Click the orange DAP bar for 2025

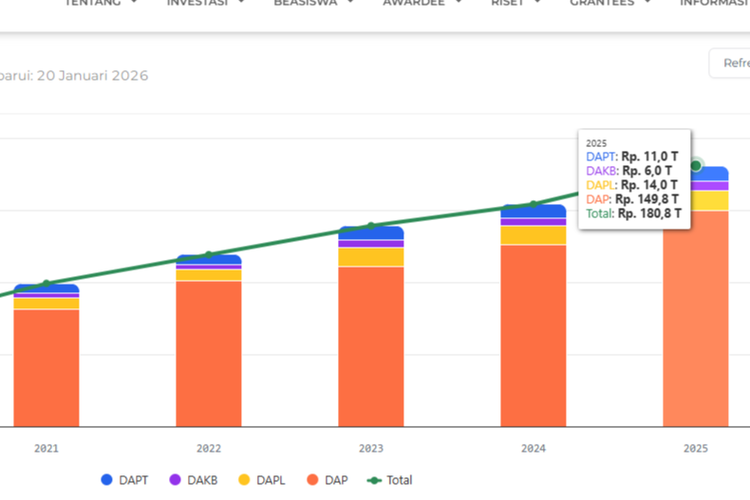(695, 320)
